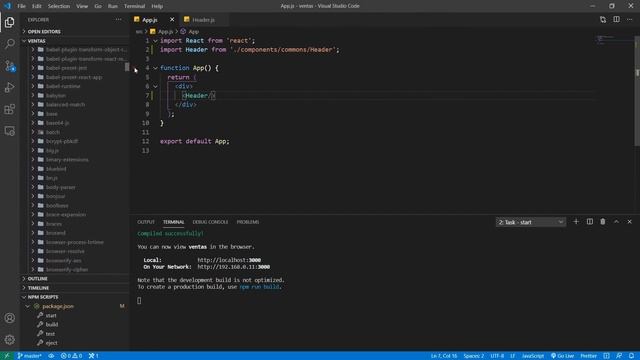Screen dimensions: 640x360
Task: Open notifications bell in status bar
Action: coord(631,356)
